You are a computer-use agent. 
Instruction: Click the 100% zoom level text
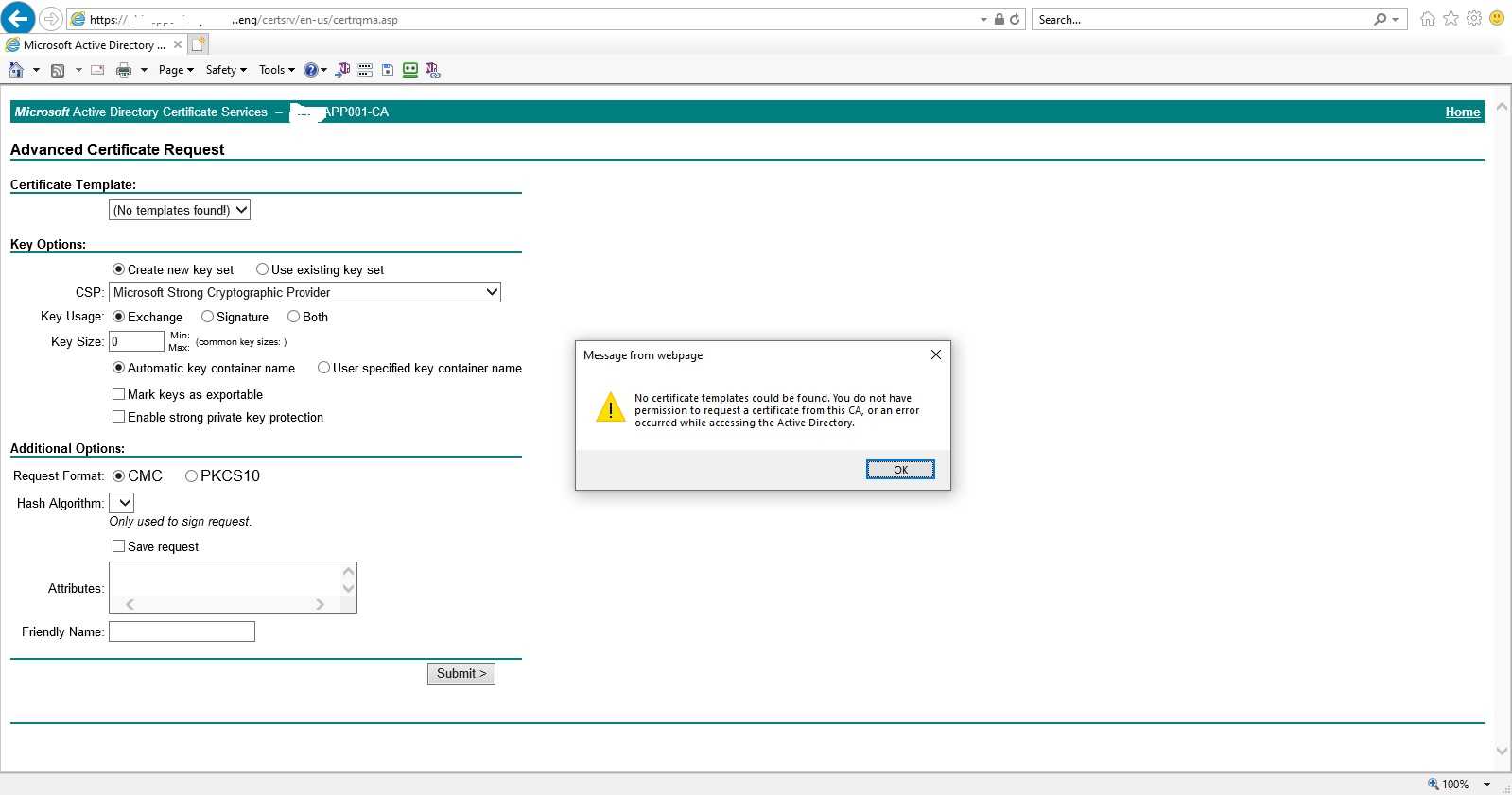coord(1456,785)
